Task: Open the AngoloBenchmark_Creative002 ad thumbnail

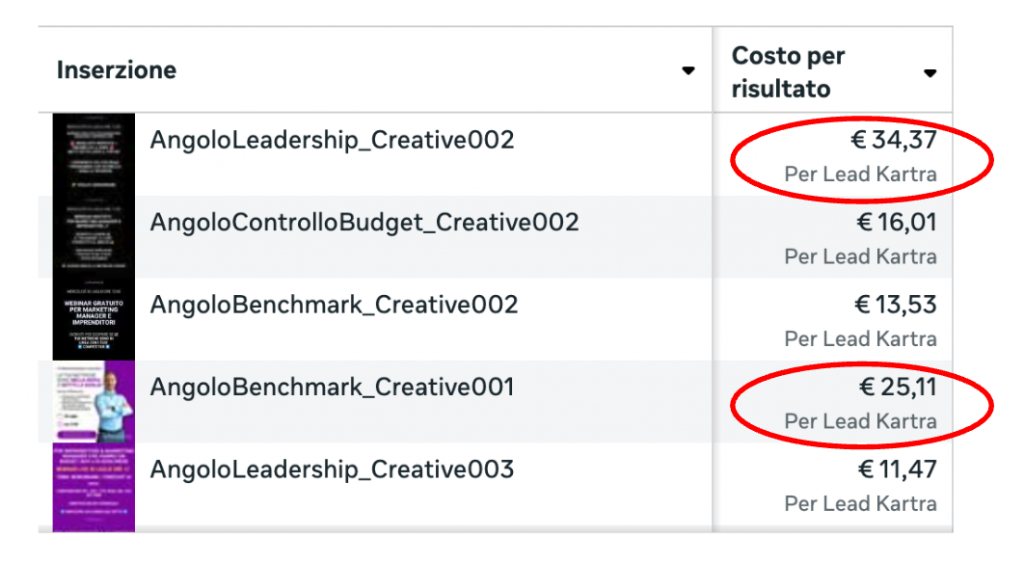Action: pyautogui.click(x=93, y=319)
